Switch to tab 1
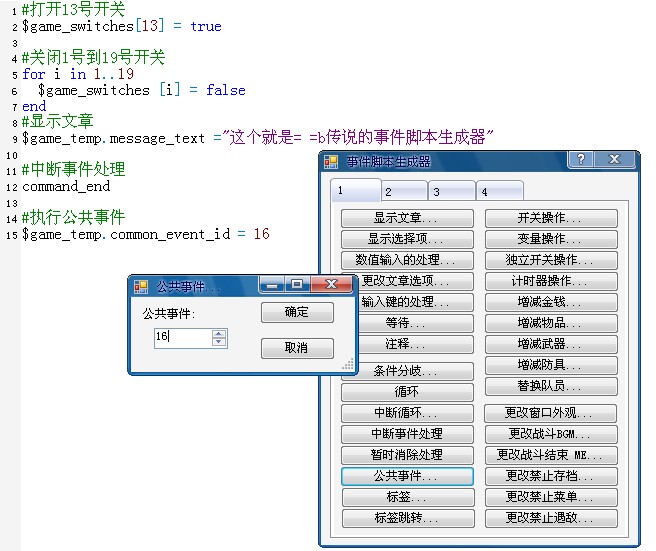Viewport: 656px width, 551px height. [356, 191]
